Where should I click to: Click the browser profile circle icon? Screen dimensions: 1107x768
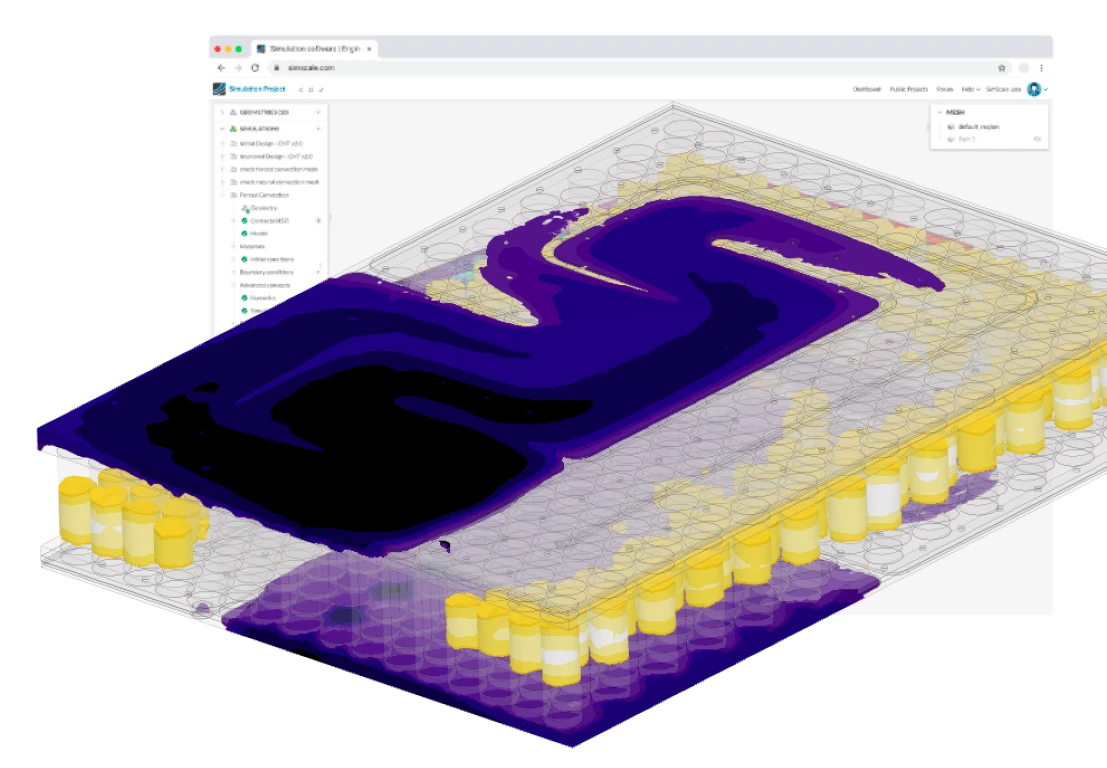[x=1024, y=68]
